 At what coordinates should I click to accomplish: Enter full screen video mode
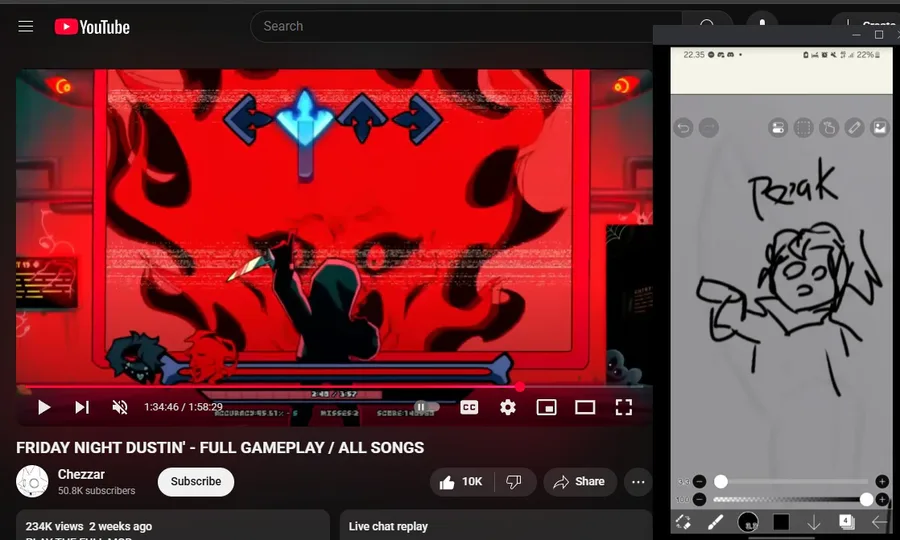pyautogui.click(x=623, y=407)
